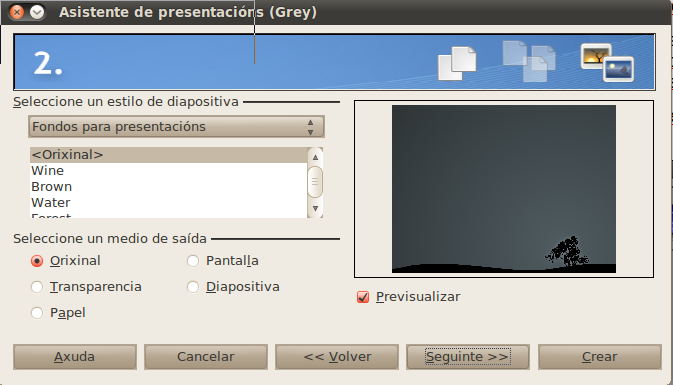Click the grey slide preview thumbnail
The image size is (673, 385).
coord(504,189)
